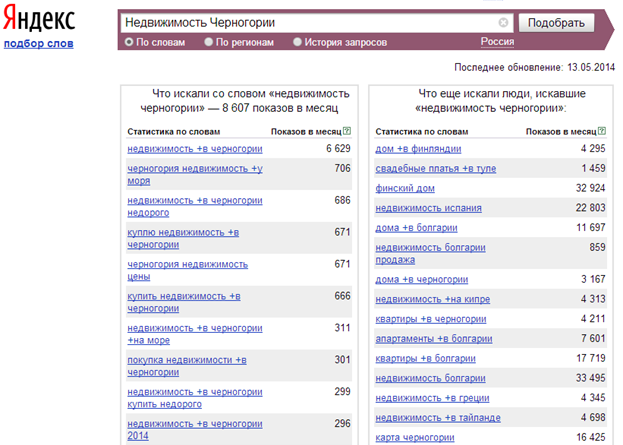Select the По регионам radio button
Image resolution: width=623 pixels, height=445 pixels.
209,42
